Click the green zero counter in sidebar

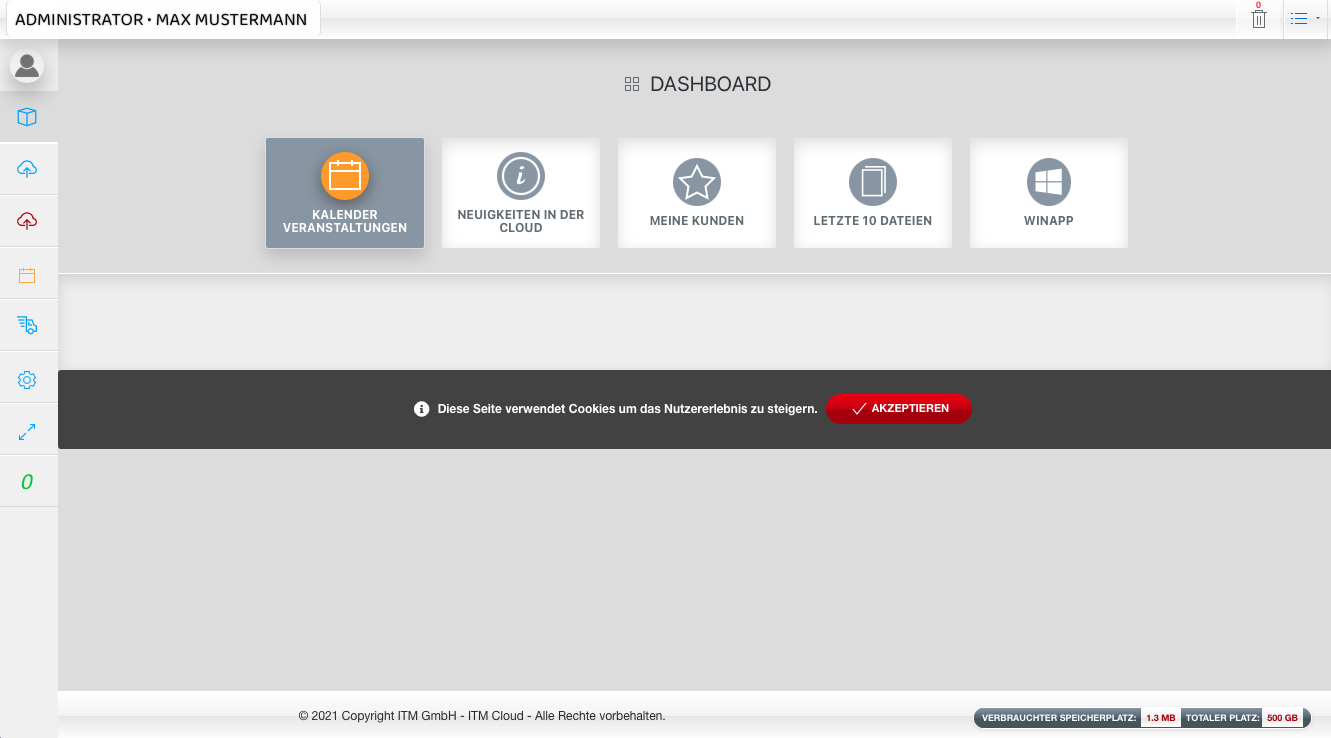coord(27,482)
